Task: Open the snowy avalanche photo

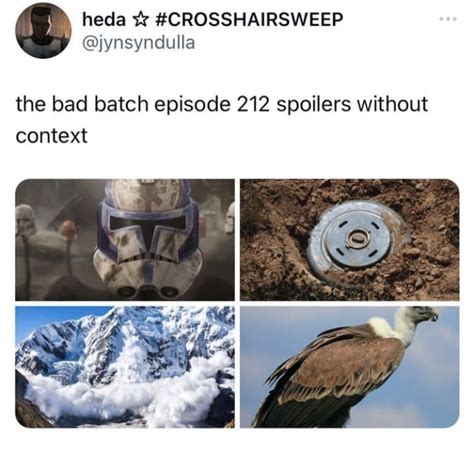Action: pyautogui.click(x=125, y=367)
